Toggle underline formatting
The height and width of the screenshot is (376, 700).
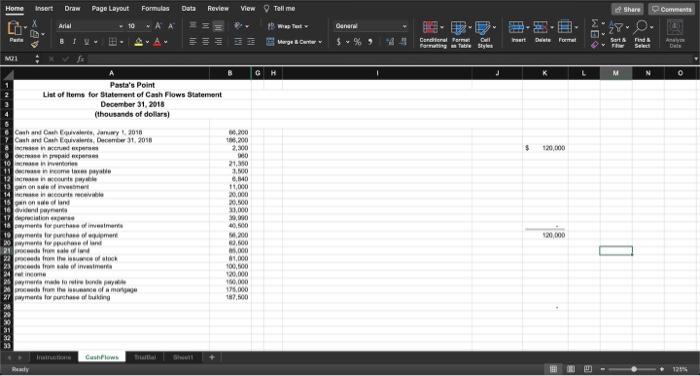click(86, 42)
